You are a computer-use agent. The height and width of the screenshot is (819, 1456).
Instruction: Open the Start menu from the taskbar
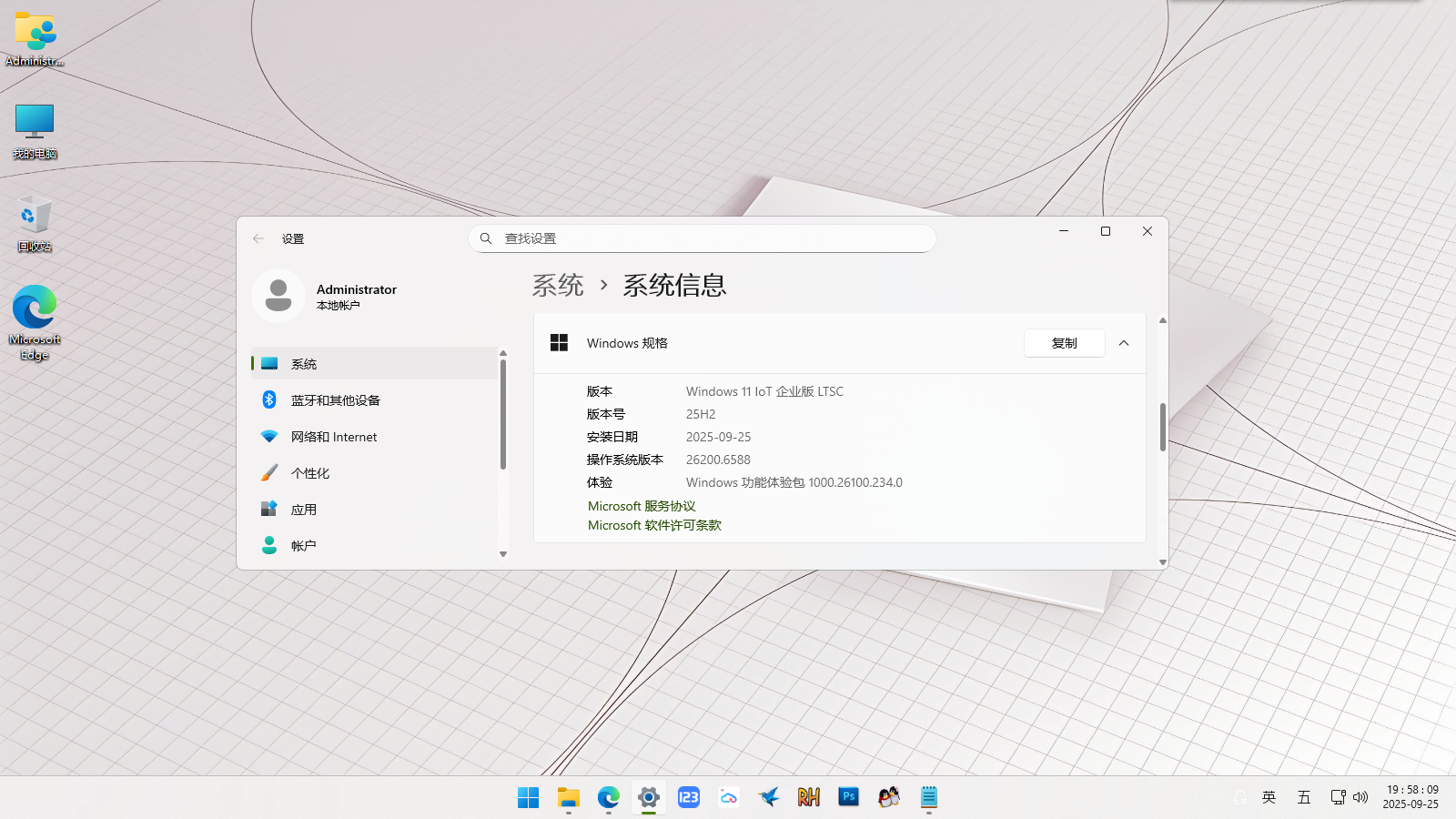[528, 797]
